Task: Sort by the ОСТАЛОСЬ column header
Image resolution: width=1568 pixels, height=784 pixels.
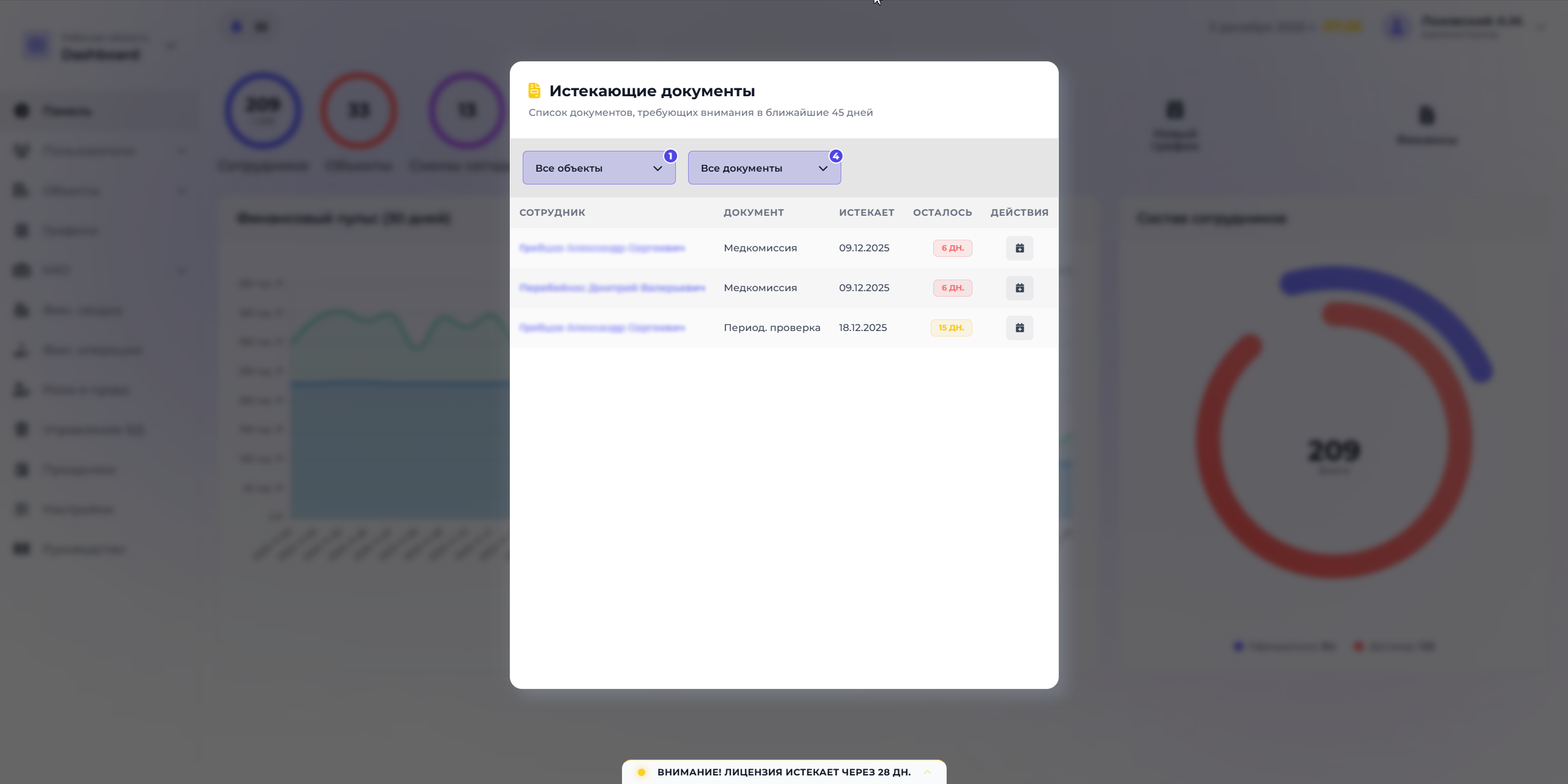Action: (942, 213)
